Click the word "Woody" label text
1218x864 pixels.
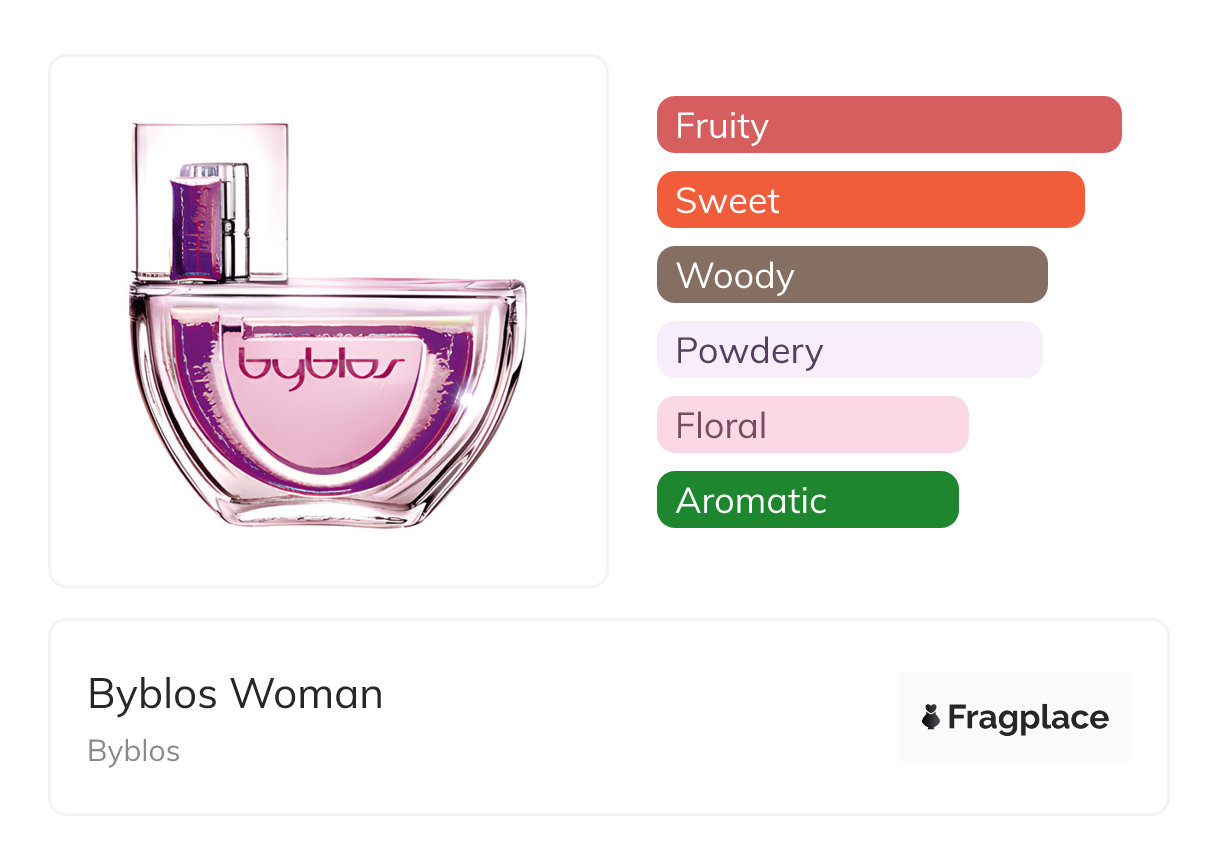coord(735,276)
